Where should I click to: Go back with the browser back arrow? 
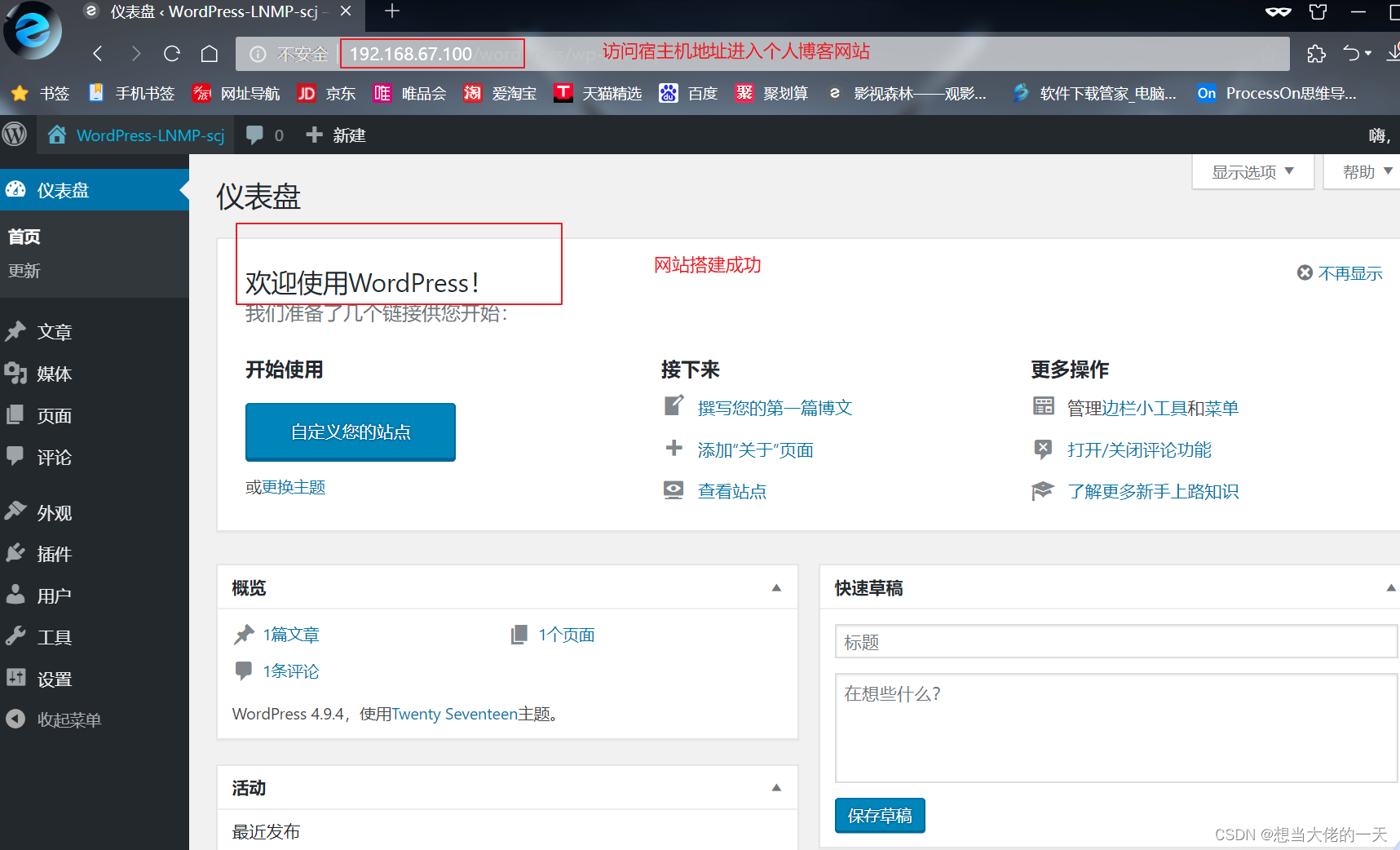click(98, 54)
